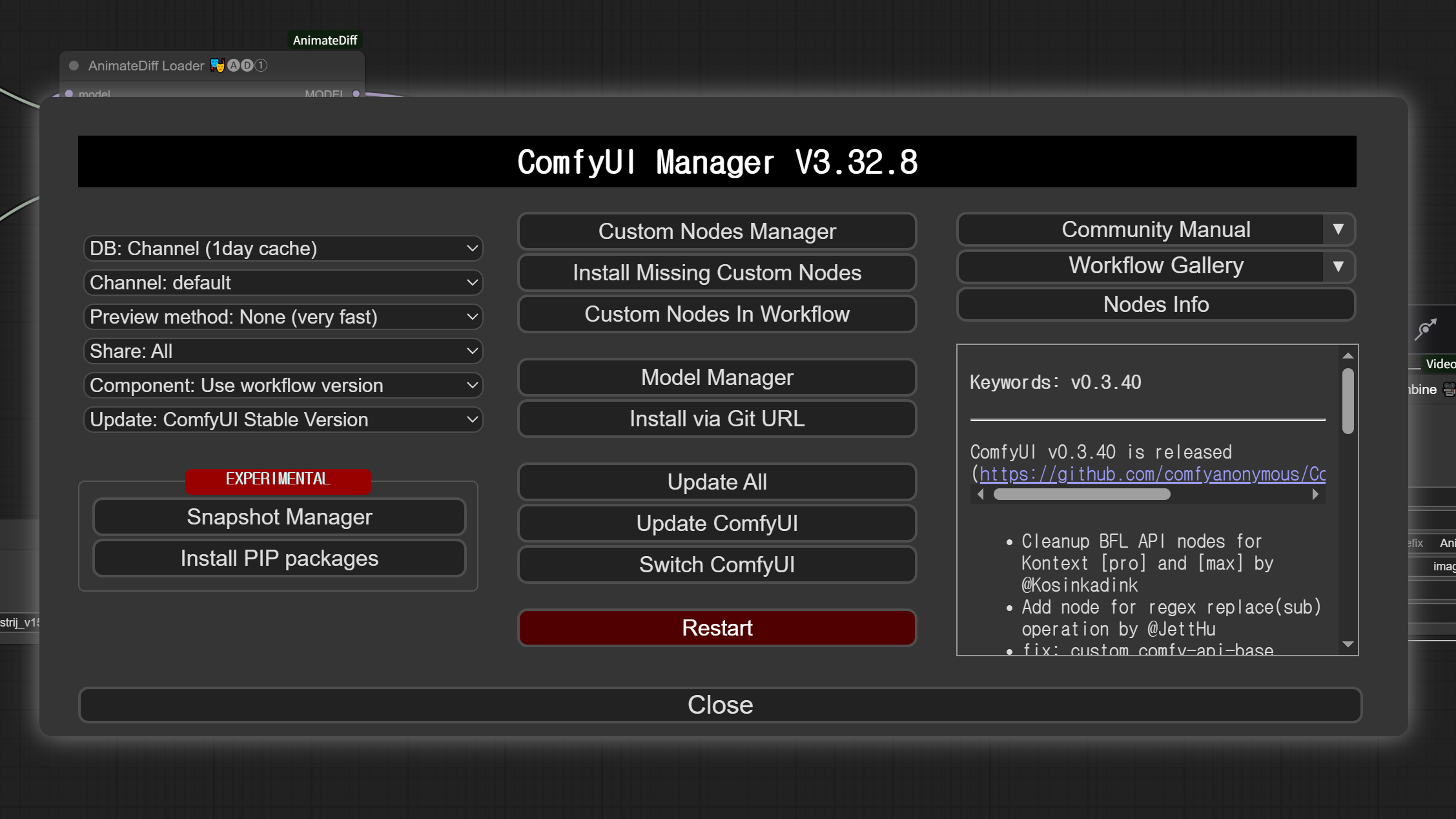The image size is (1456, 819).
Task: Click Install PIP packages
Action: click(x=279, y=558)
